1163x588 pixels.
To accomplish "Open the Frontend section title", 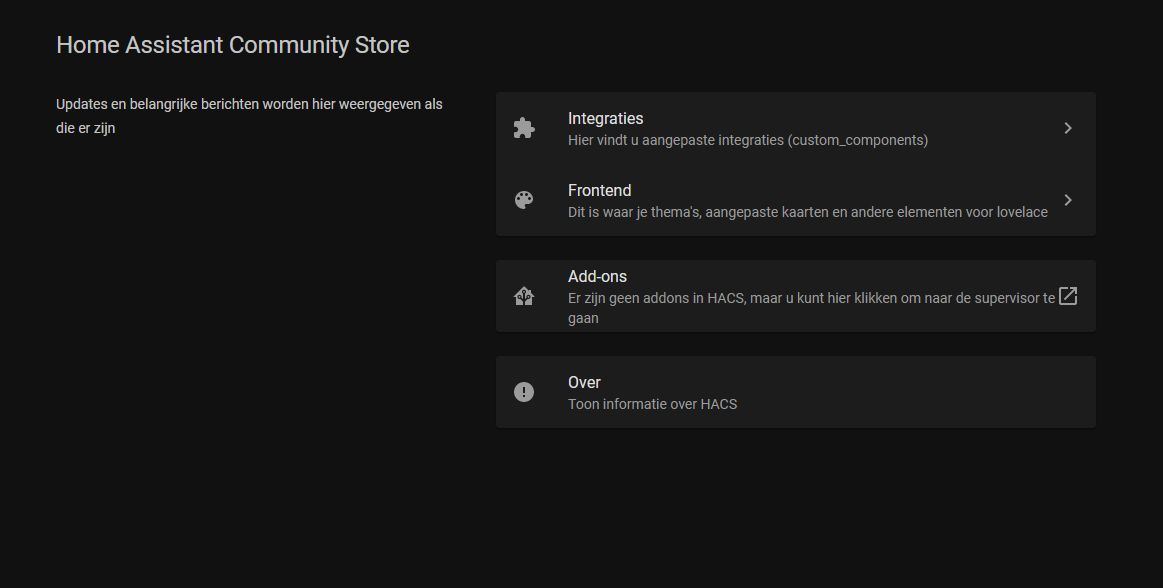I will [599, 191].
